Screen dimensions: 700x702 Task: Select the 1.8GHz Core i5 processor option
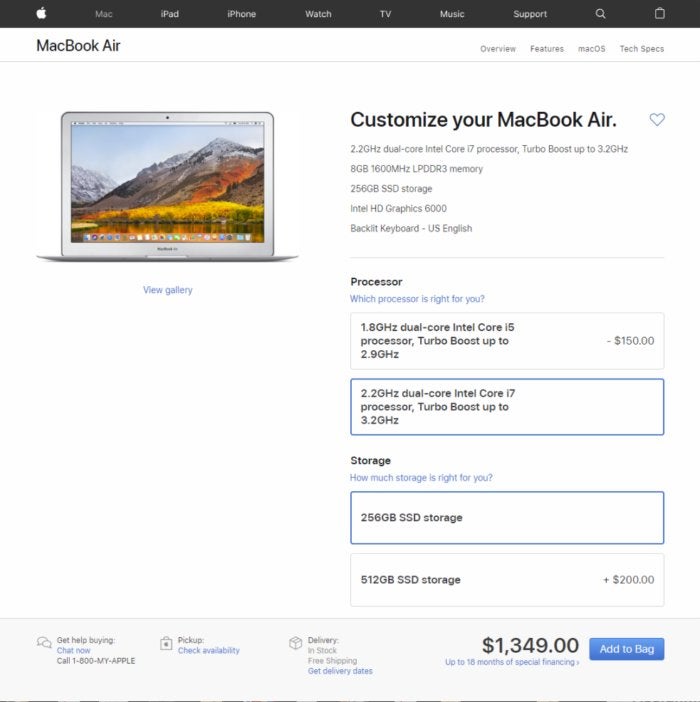coord(507,341)
